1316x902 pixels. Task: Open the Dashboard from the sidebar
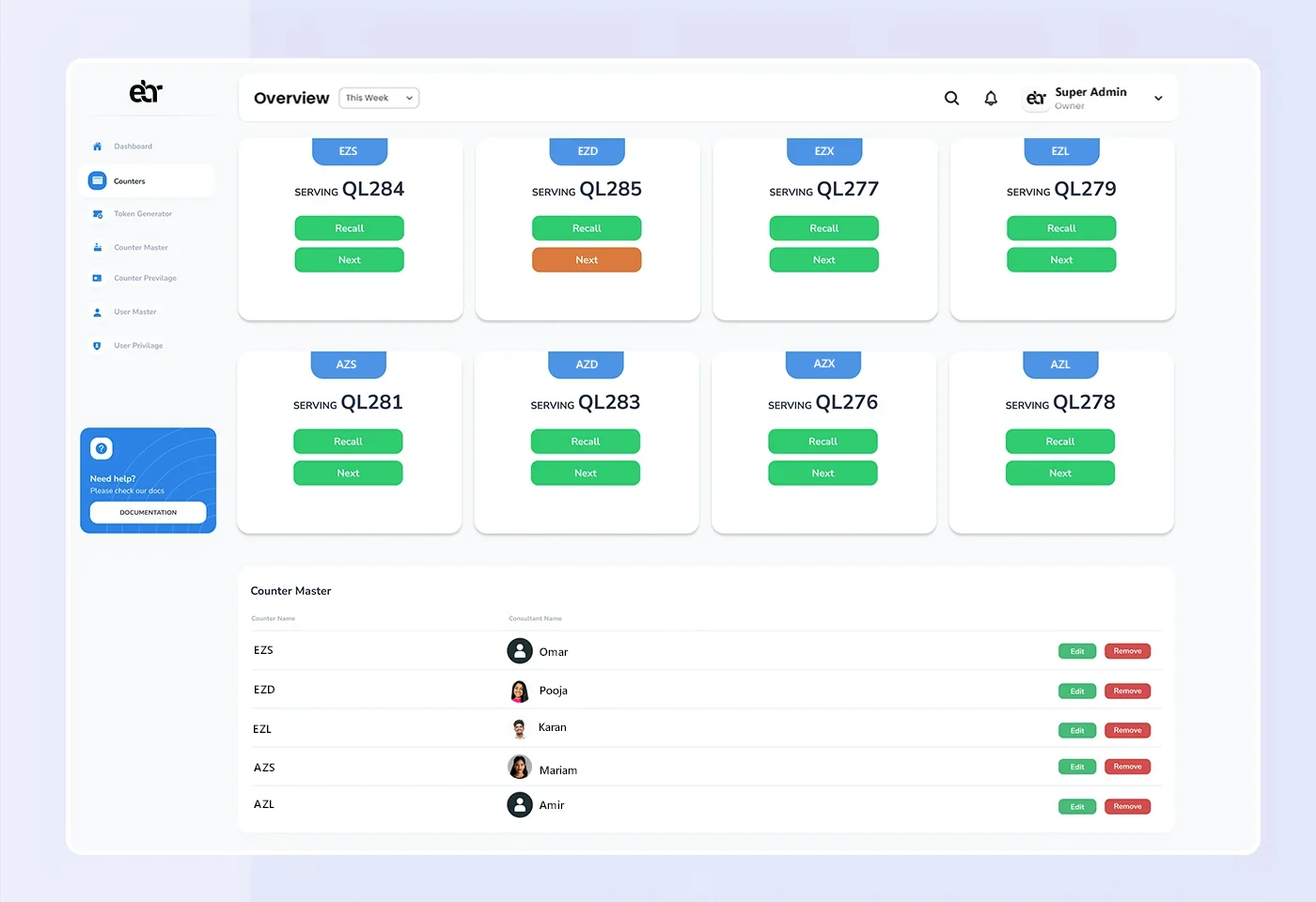(132, 146)
